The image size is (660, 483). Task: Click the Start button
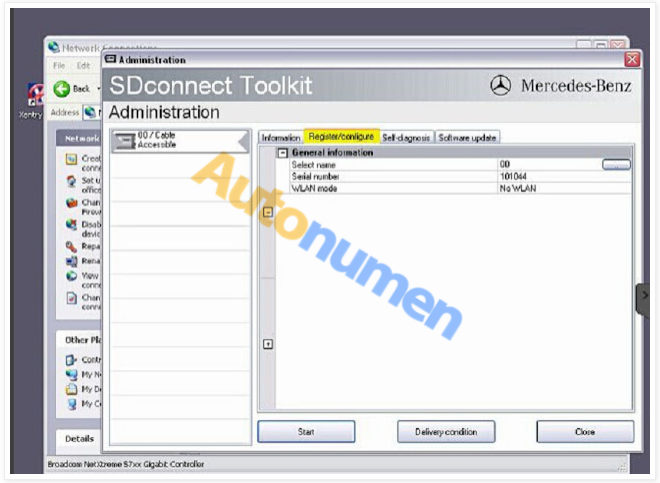(306, 432)
